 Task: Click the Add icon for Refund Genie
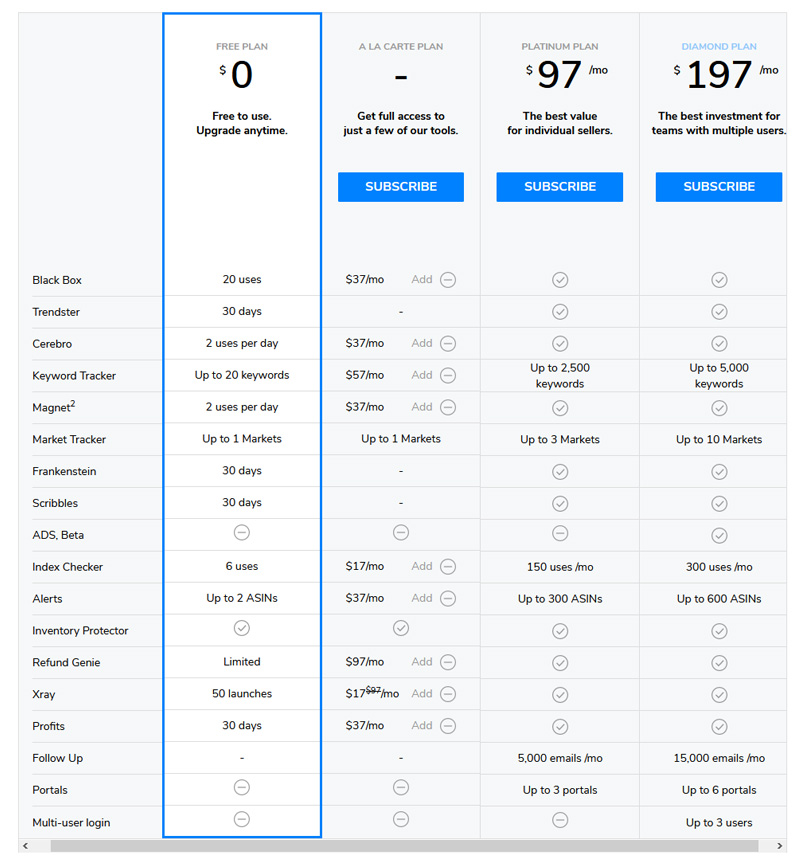click(448, 662)
